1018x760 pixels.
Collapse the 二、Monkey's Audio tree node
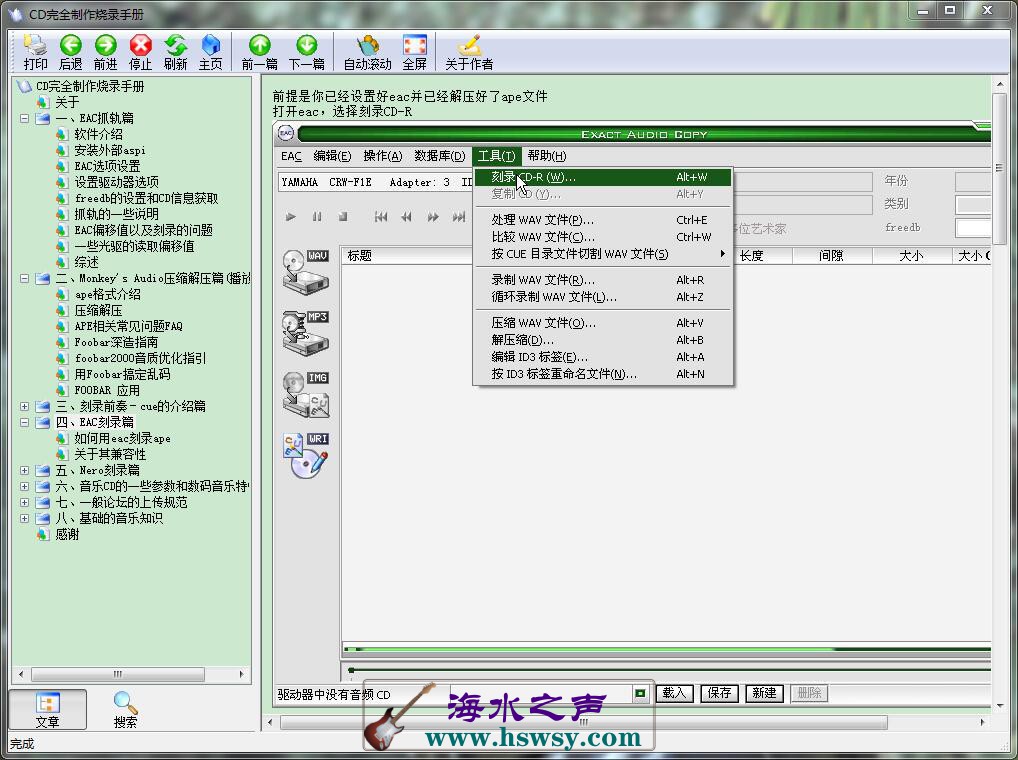(x=24, y=278)
